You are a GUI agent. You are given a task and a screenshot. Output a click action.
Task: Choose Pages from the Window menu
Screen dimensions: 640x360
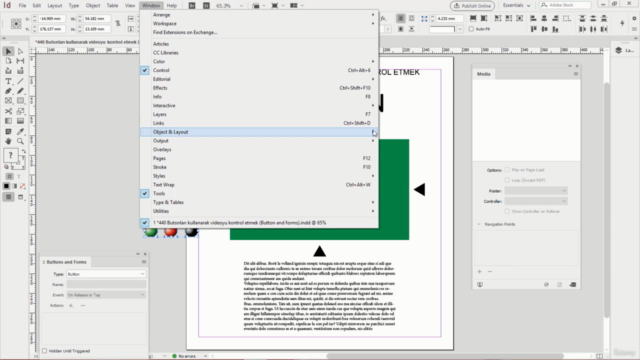[259, 158]
